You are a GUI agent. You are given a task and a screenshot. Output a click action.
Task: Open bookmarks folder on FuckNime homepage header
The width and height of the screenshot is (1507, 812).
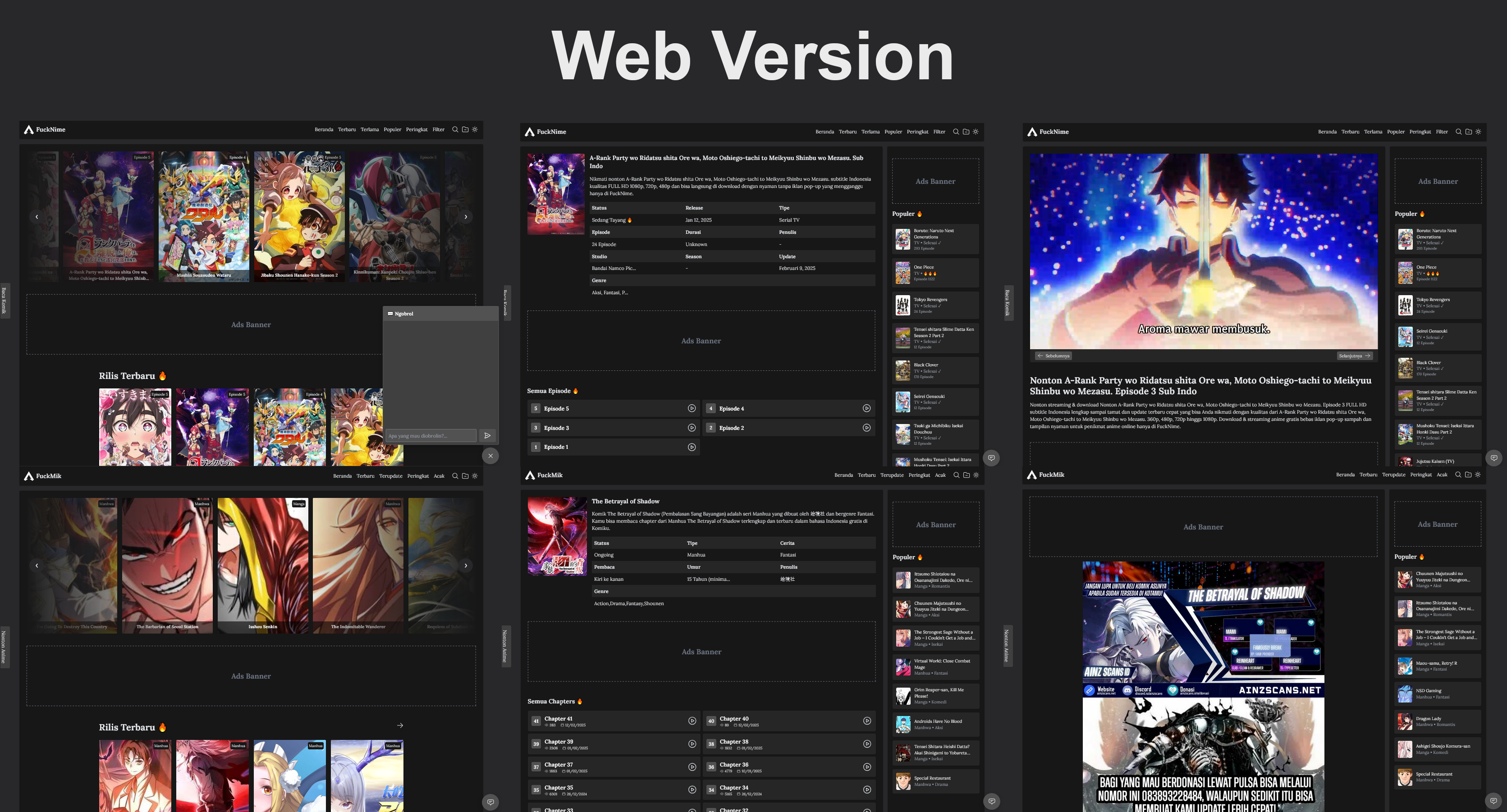(465, 130)
